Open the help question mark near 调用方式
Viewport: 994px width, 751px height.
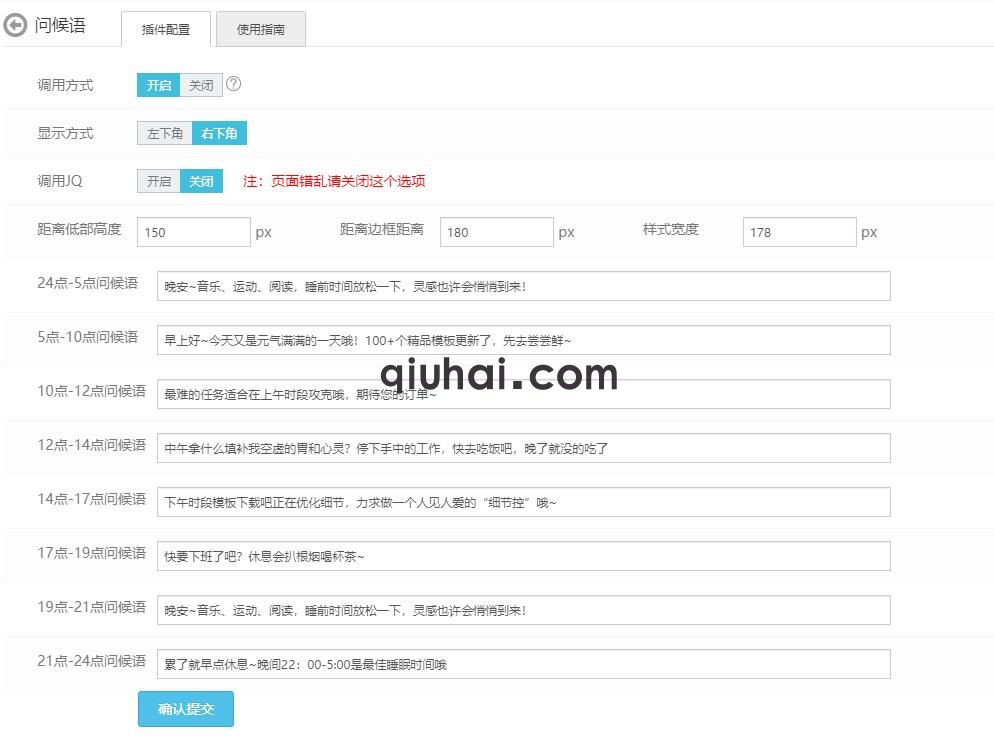tap(234, 85)
